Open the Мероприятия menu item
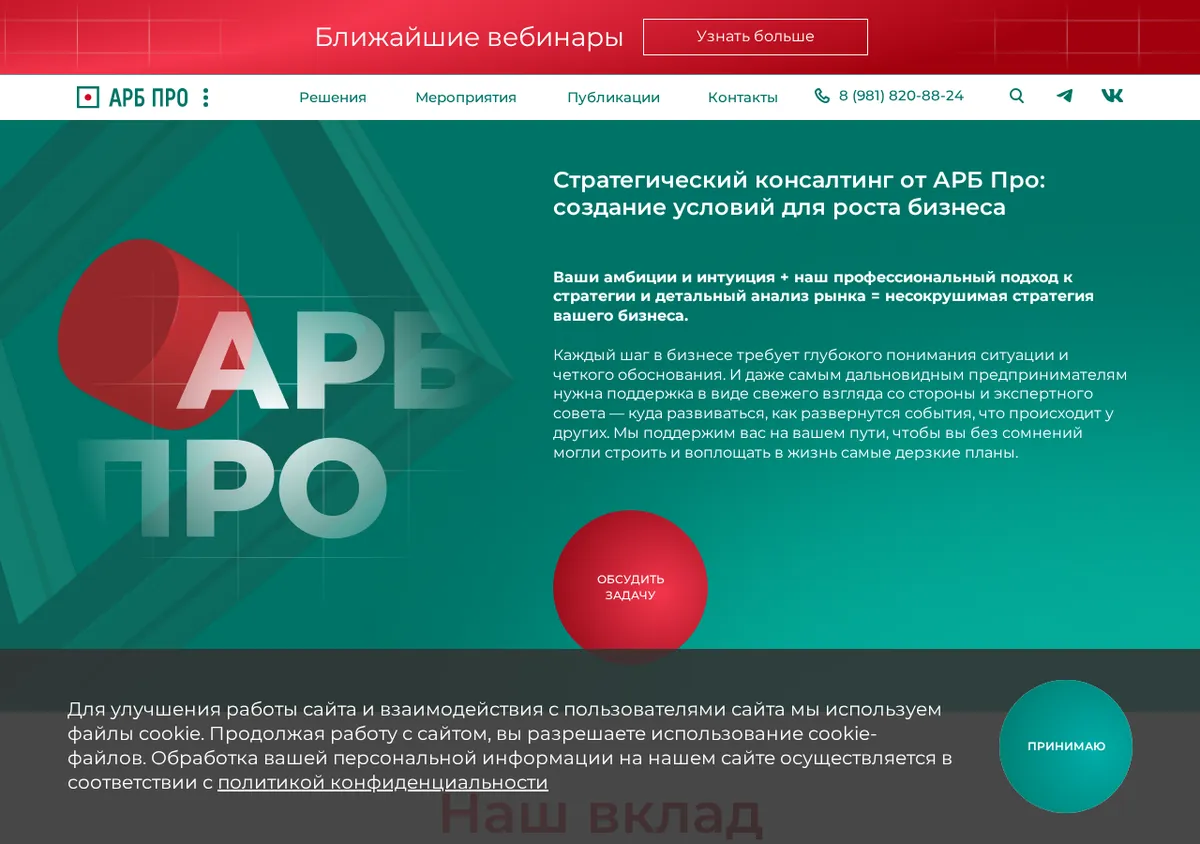The height and width of the screenshot is (844, 1200). tap(466, 97)
